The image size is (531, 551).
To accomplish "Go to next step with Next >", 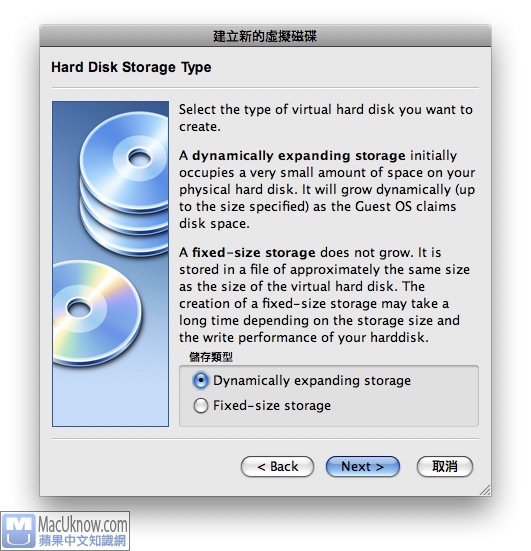I will click(x=363, y=467).
